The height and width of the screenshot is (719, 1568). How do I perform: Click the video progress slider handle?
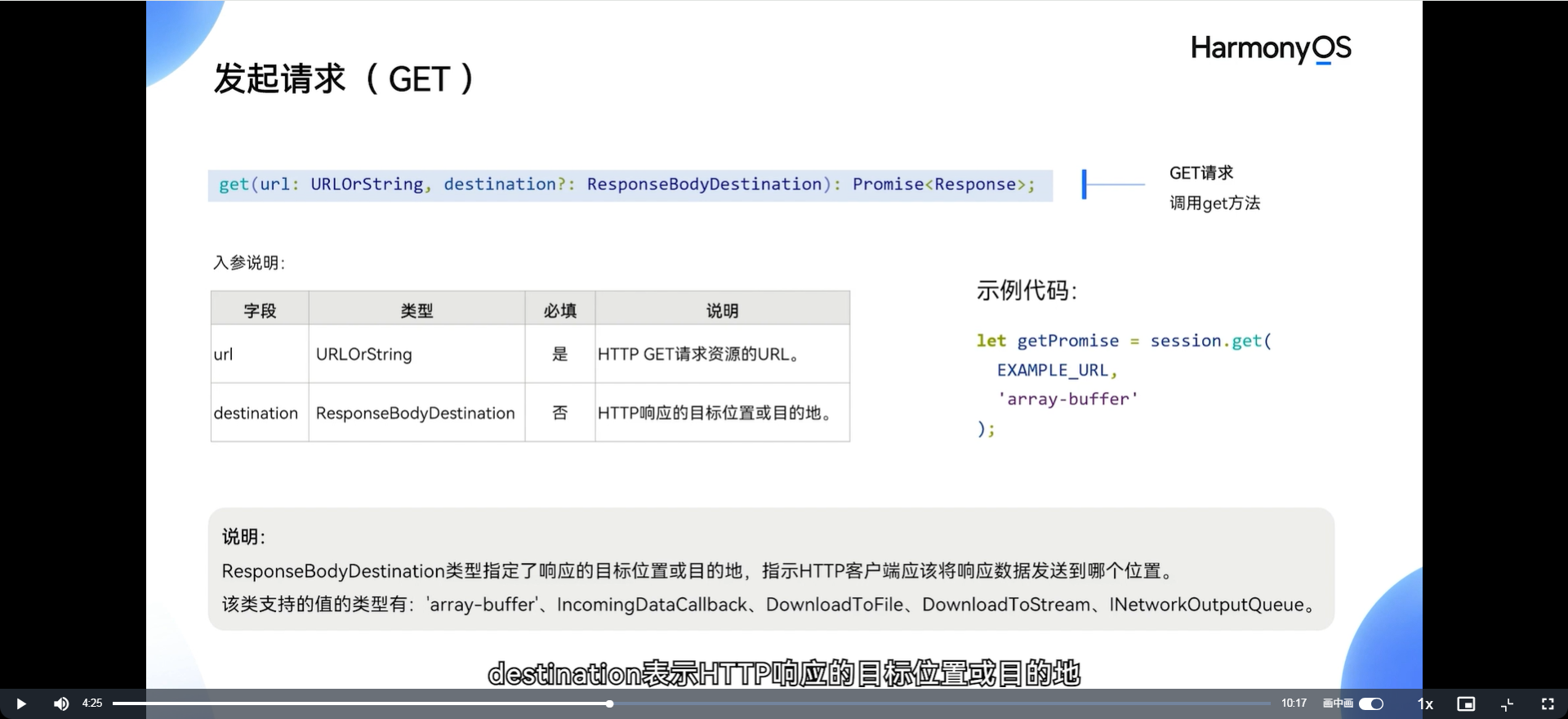pos(609,703)
